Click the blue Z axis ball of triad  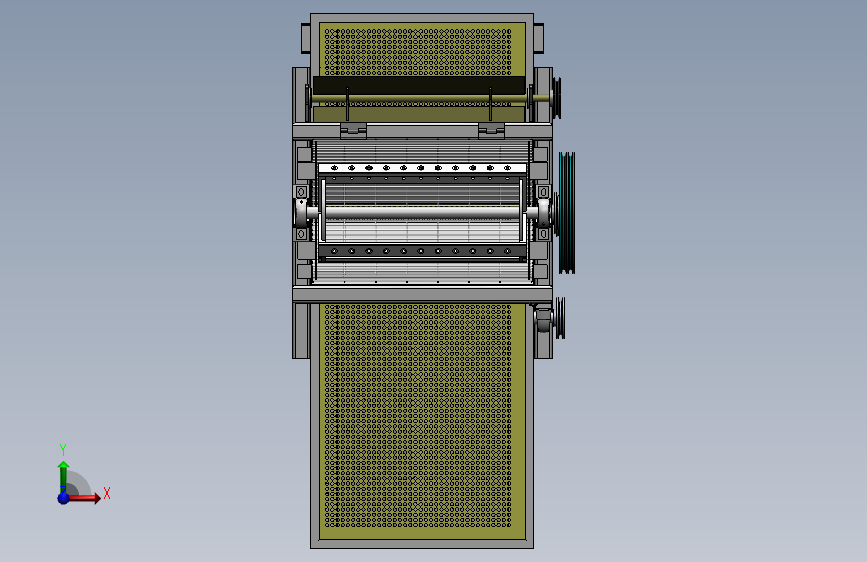point(64,498)
